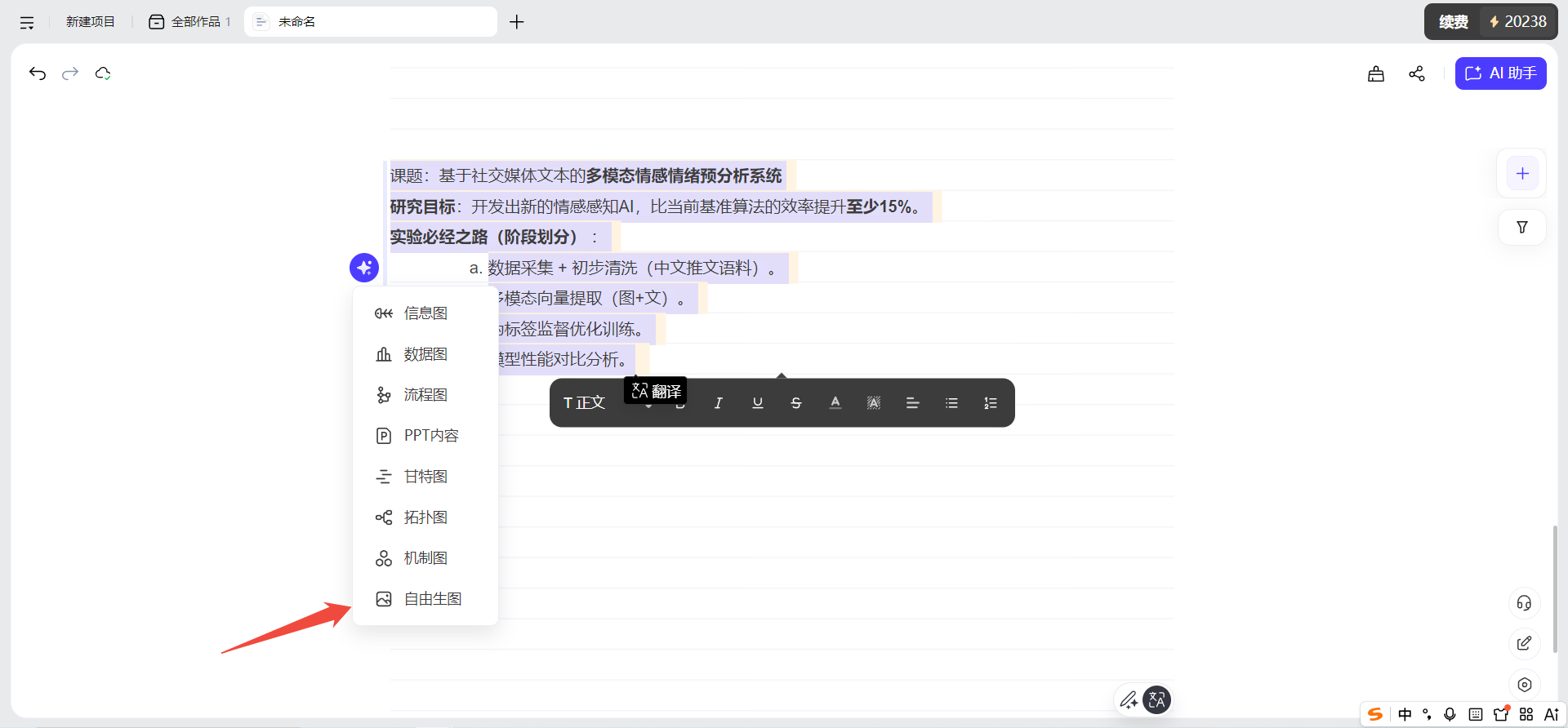The image size is (1568, 728).
Task: Open the hamburger menu at top left
Action: click(27, 22)
